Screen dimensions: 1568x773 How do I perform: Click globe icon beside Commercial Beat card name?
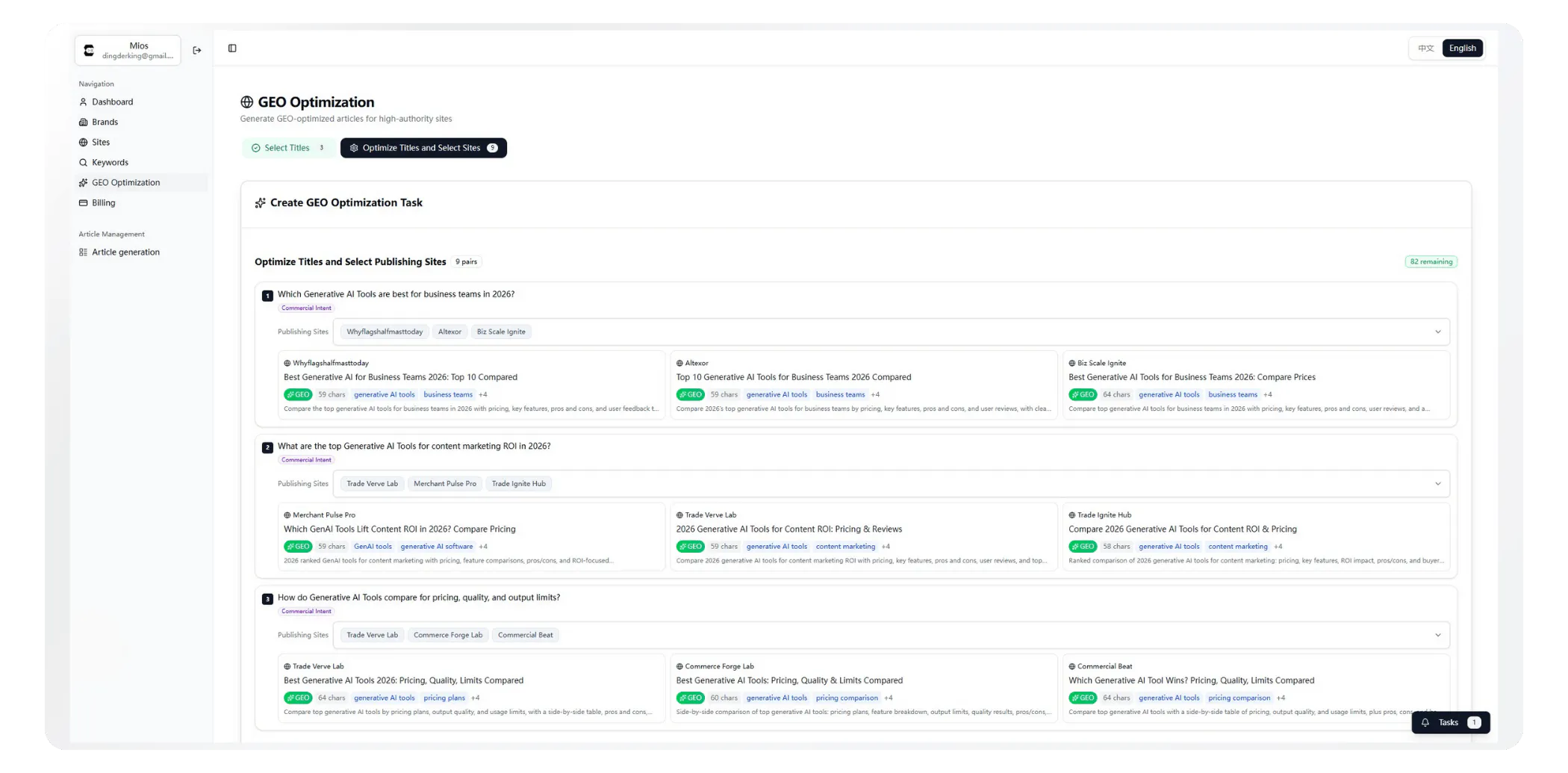1072,667
